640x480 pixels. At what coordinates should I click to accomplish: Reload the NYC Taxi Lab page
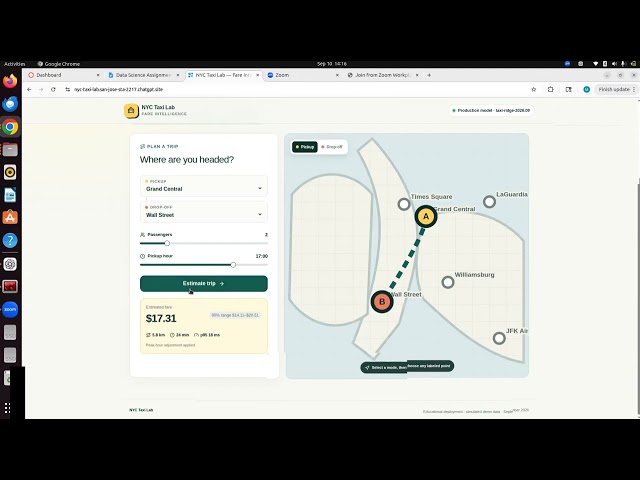point(53,89)
